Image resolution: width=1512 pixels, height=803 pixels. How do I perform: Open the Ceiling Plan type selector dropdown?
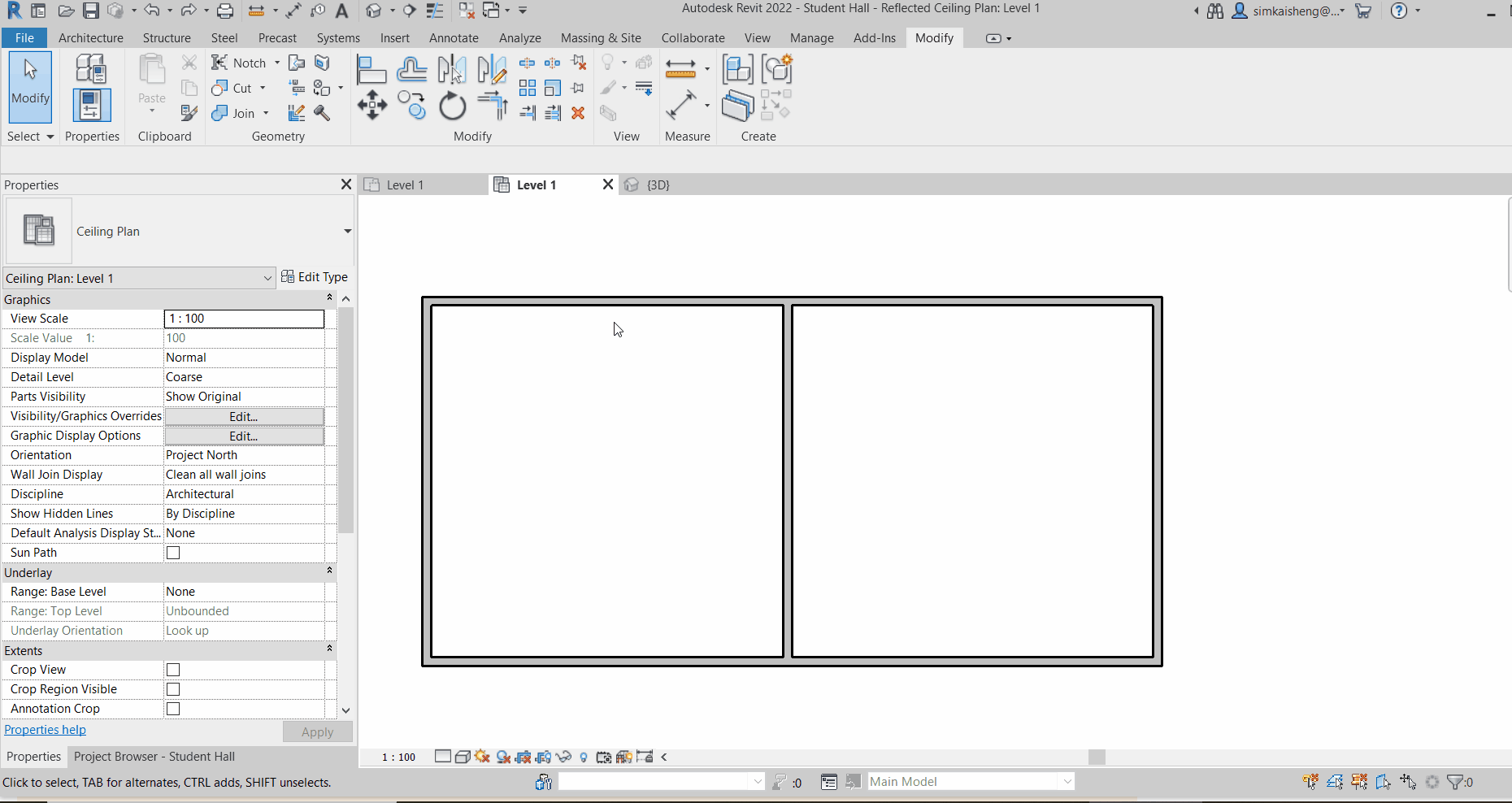point(347,232)
